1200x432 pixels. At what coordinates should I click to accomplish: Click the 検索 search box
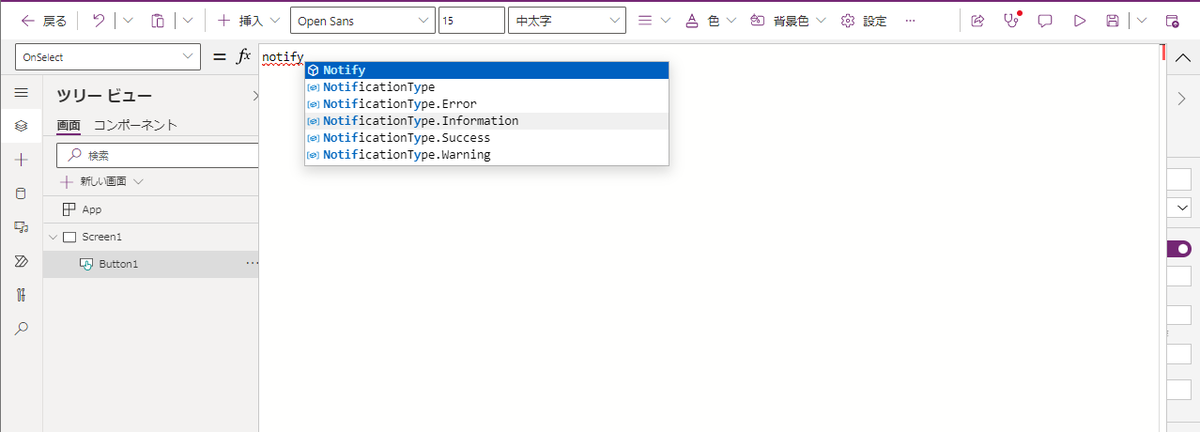pos(158,155)
